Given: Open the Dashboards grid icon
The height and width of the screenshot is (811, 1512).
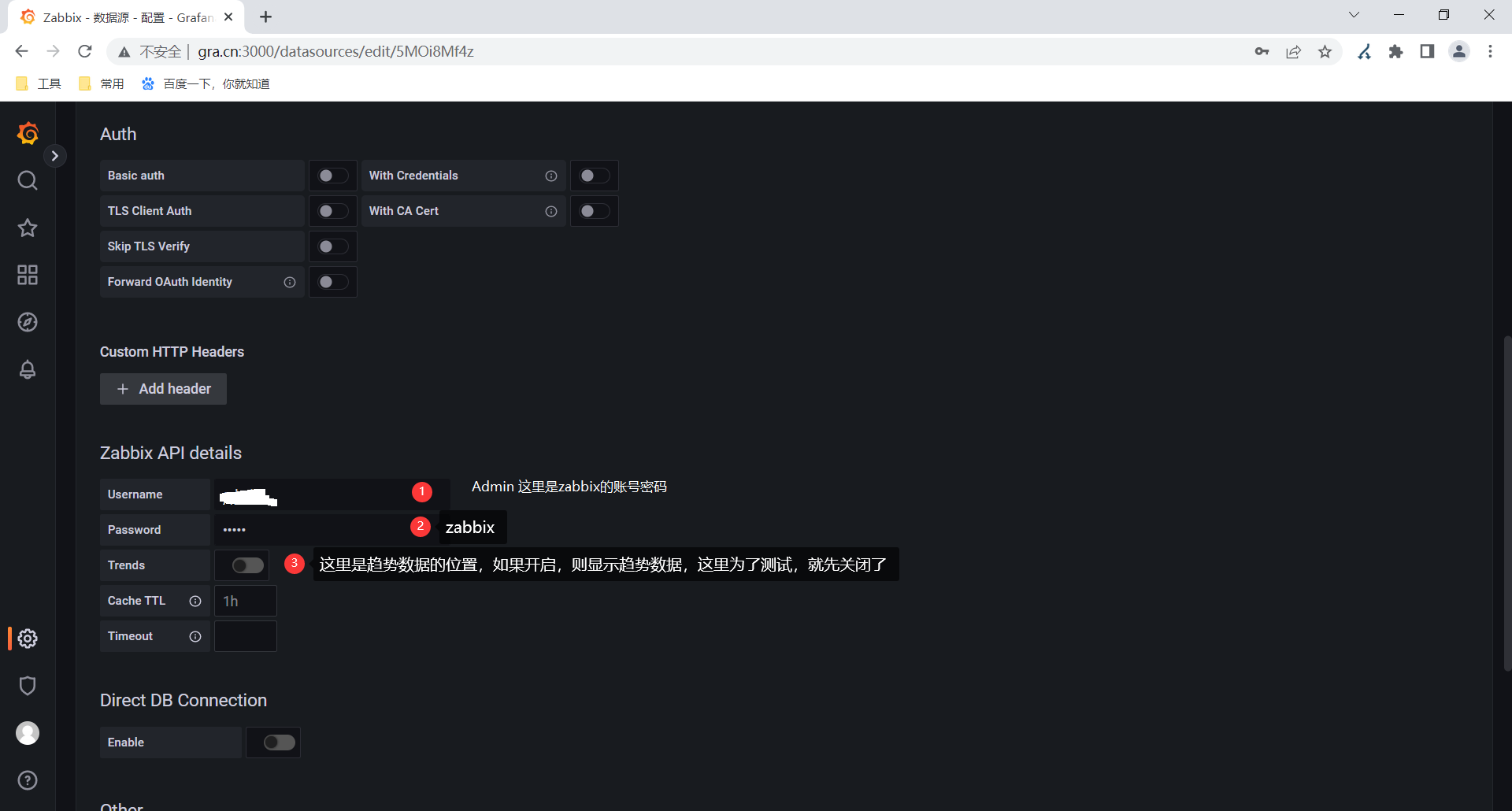Looking at the screenshot, I should 28,275.
